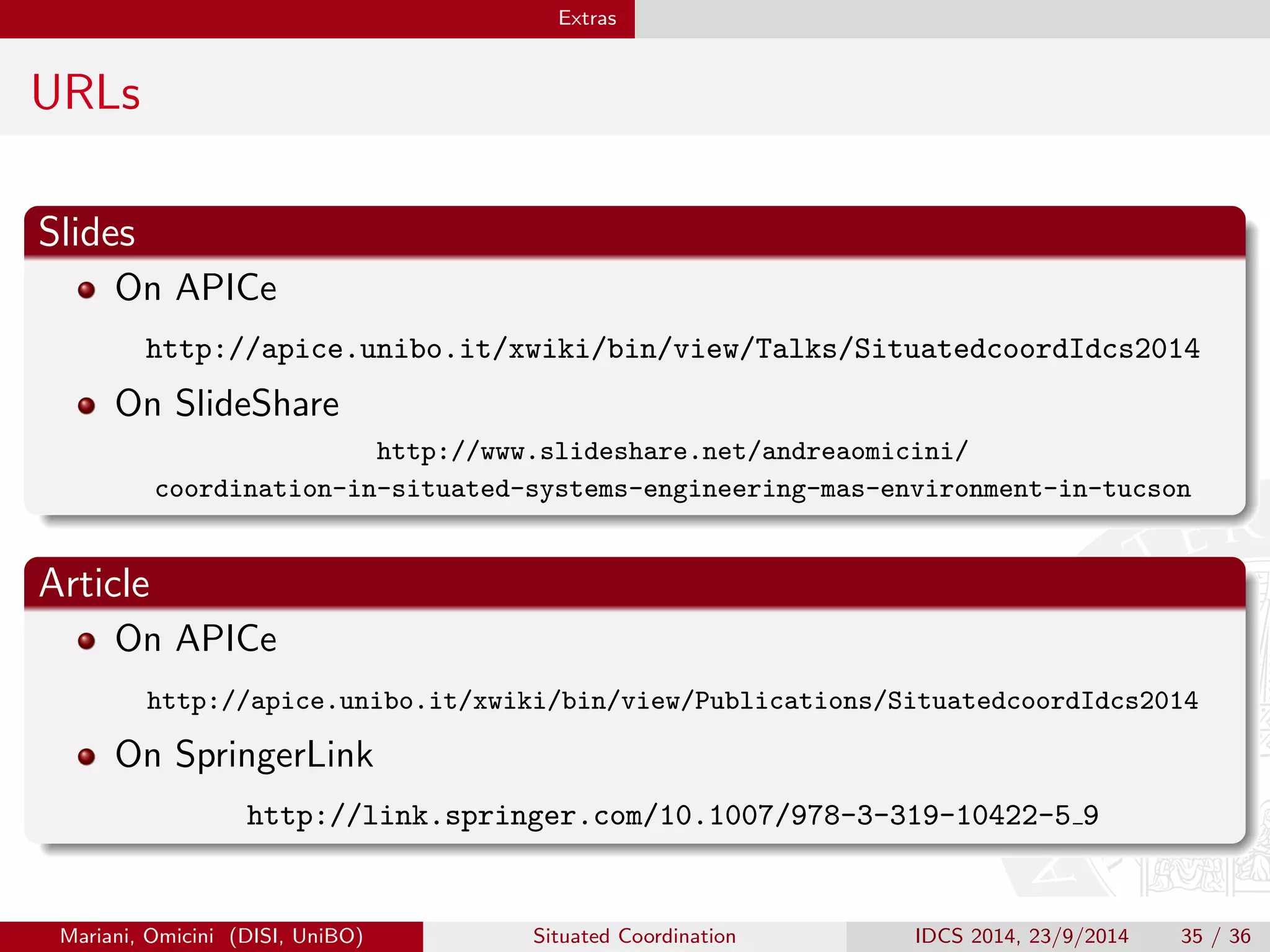Click the On SpringerLink label text
This screenshot has height=952, width=1270.
(244, 755)
